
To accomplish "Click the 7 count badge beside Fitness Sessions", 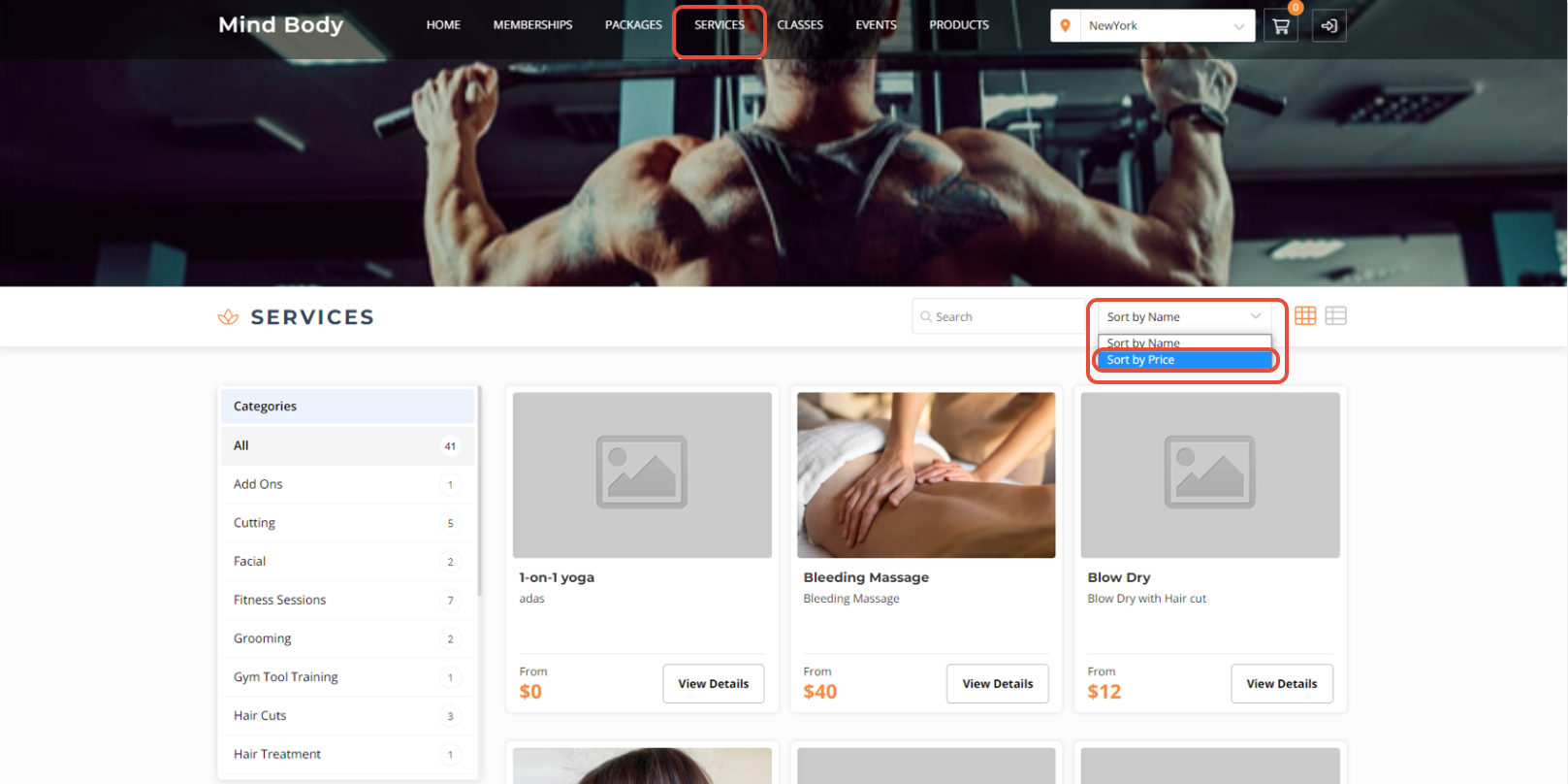I will 450,601.
